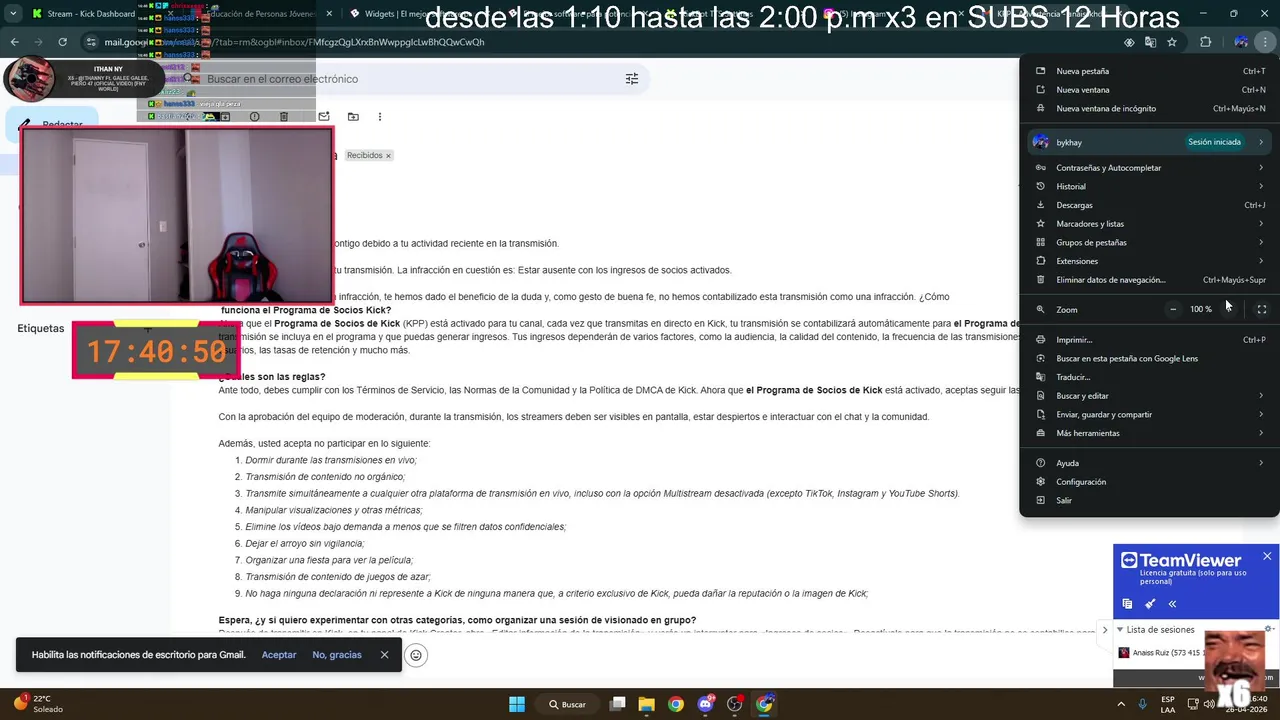
Task: Collapse TeamViewer panel with double chevron
Action: pyautogui.click(x=1172, y=604)
